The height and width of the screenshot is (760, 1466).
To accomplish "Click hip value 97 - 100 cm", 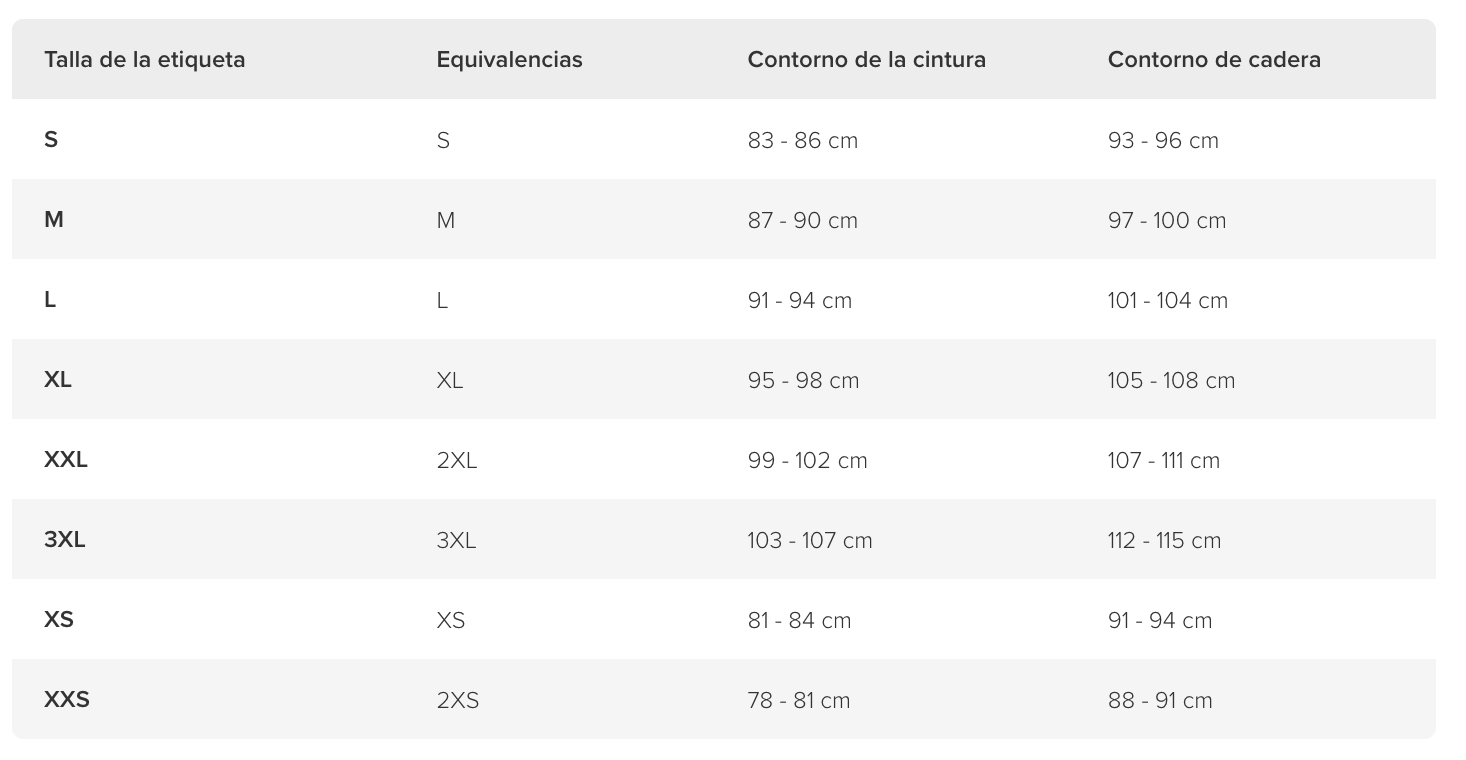I will [x=1167, y=220].
